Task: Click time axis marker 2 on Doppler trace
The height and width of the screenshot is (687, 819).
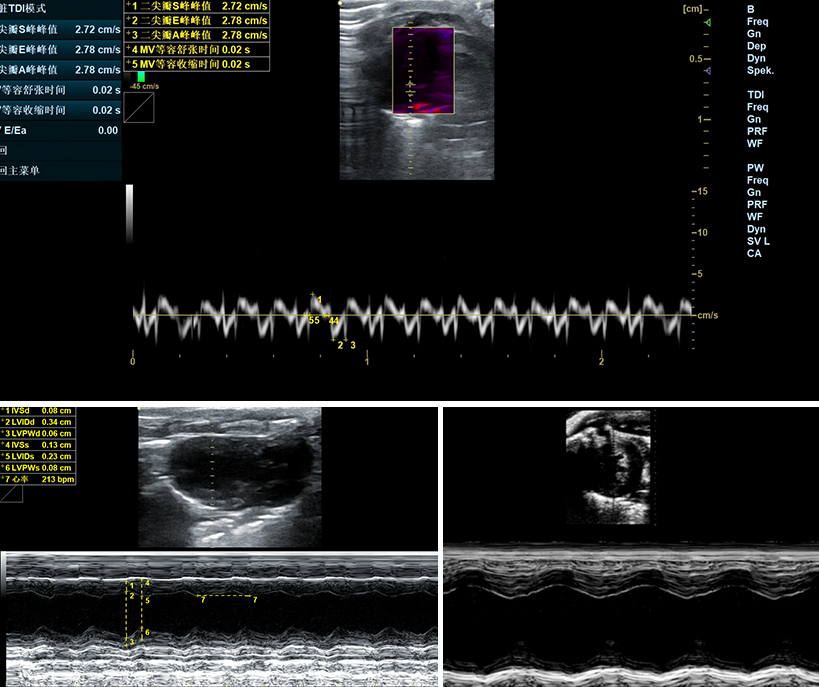Action: pyautogui.click(x=601, y=362)
